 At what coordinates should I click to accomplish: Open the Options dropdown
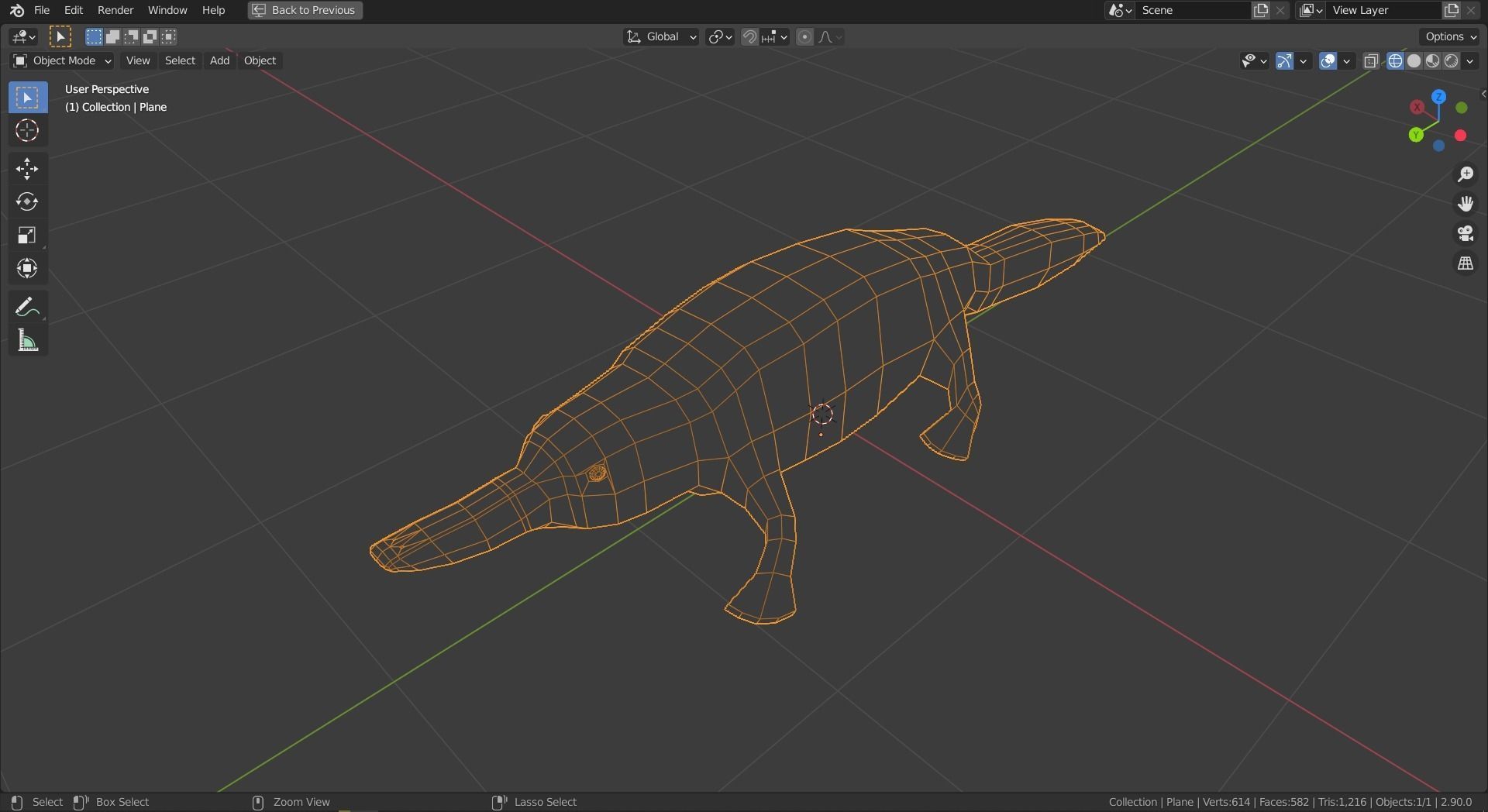pyautogui.click(x=1451, y=36)
